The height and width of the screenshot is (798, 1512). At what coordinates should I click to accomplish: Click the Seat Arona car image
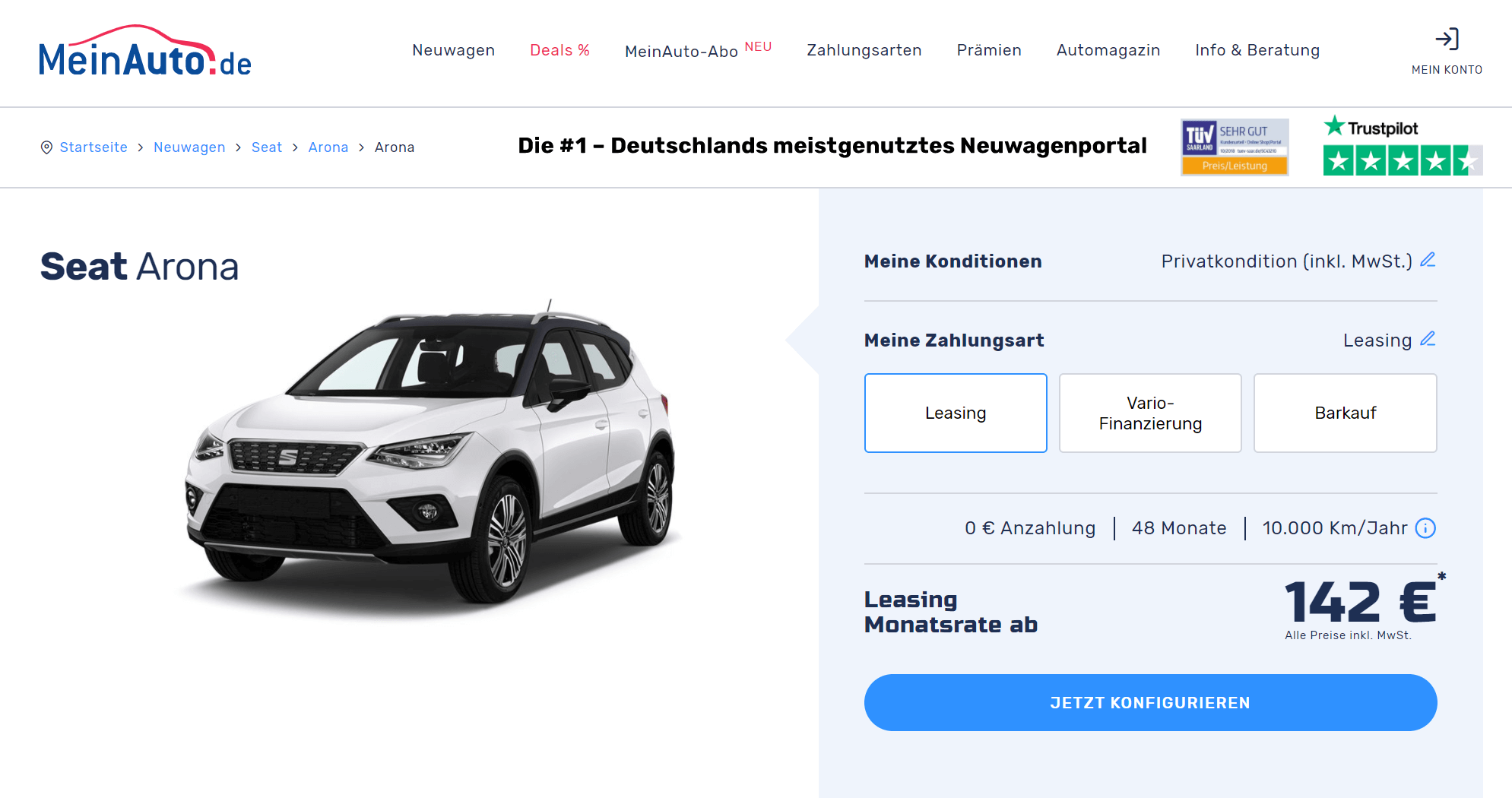(431, 458)
